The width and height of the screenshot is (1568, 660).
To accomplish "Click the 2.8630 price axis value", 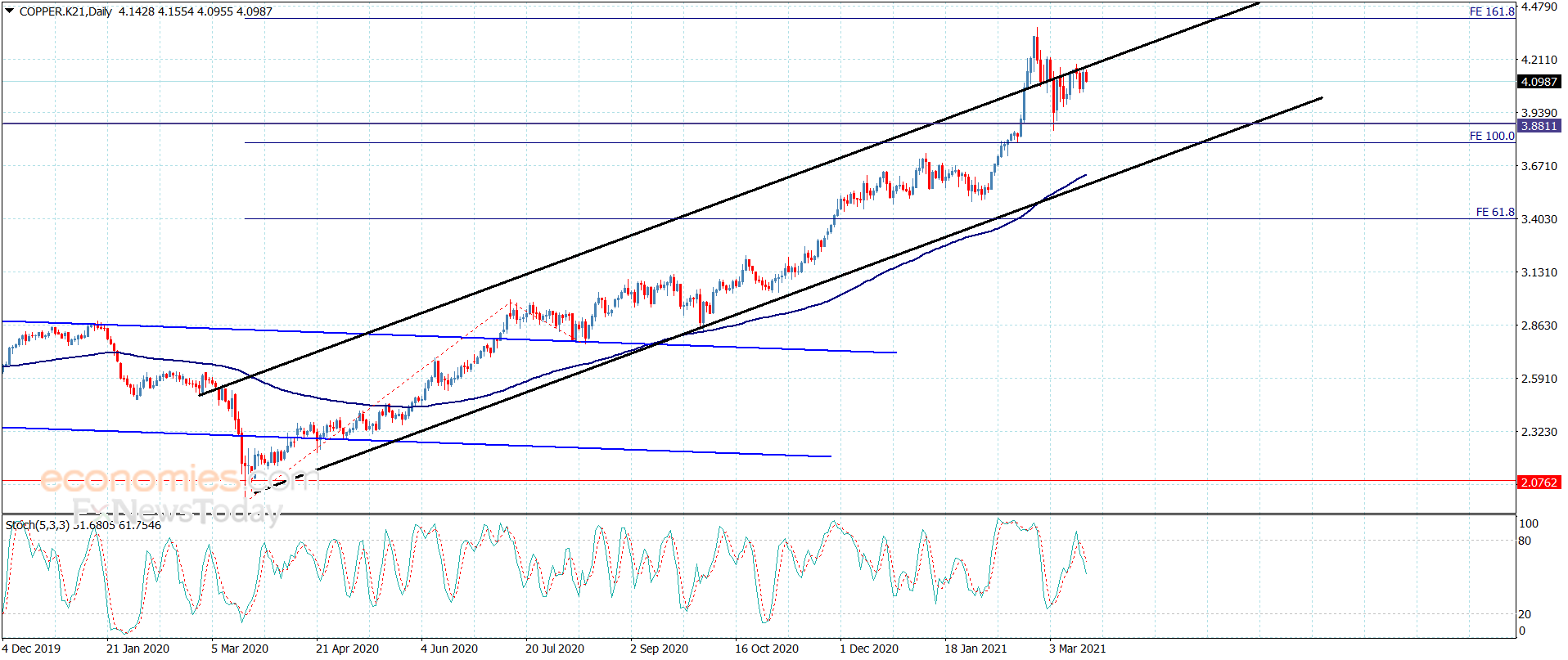I will [1539, 326].
